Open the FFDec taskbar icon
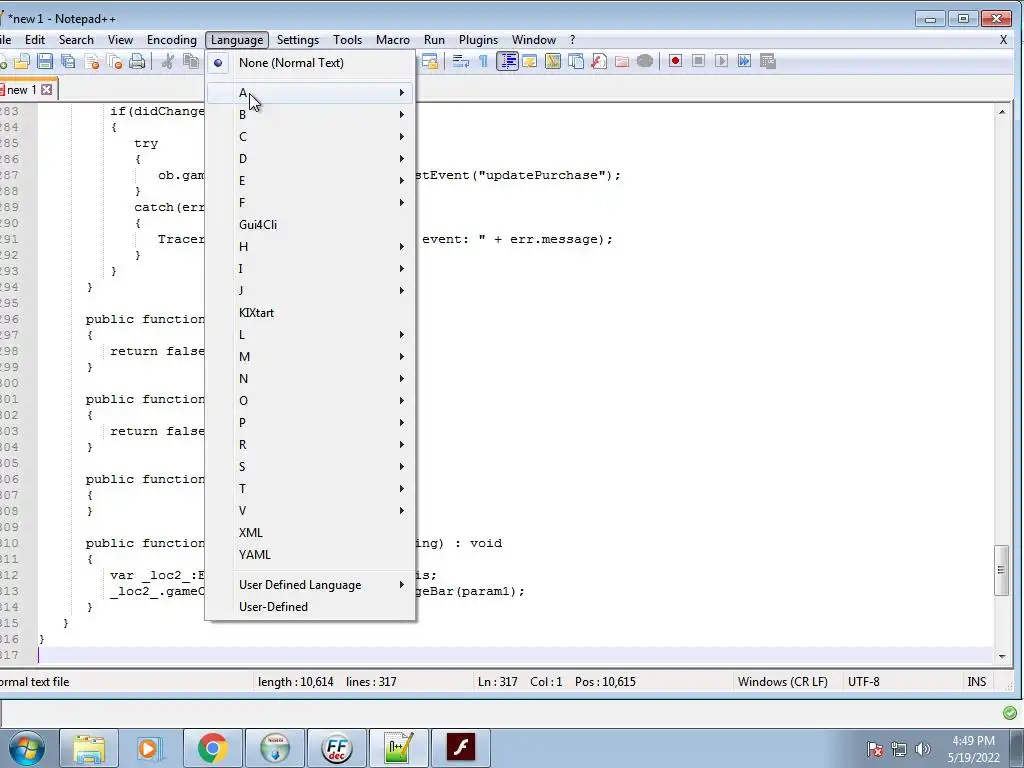 point(337,748)
